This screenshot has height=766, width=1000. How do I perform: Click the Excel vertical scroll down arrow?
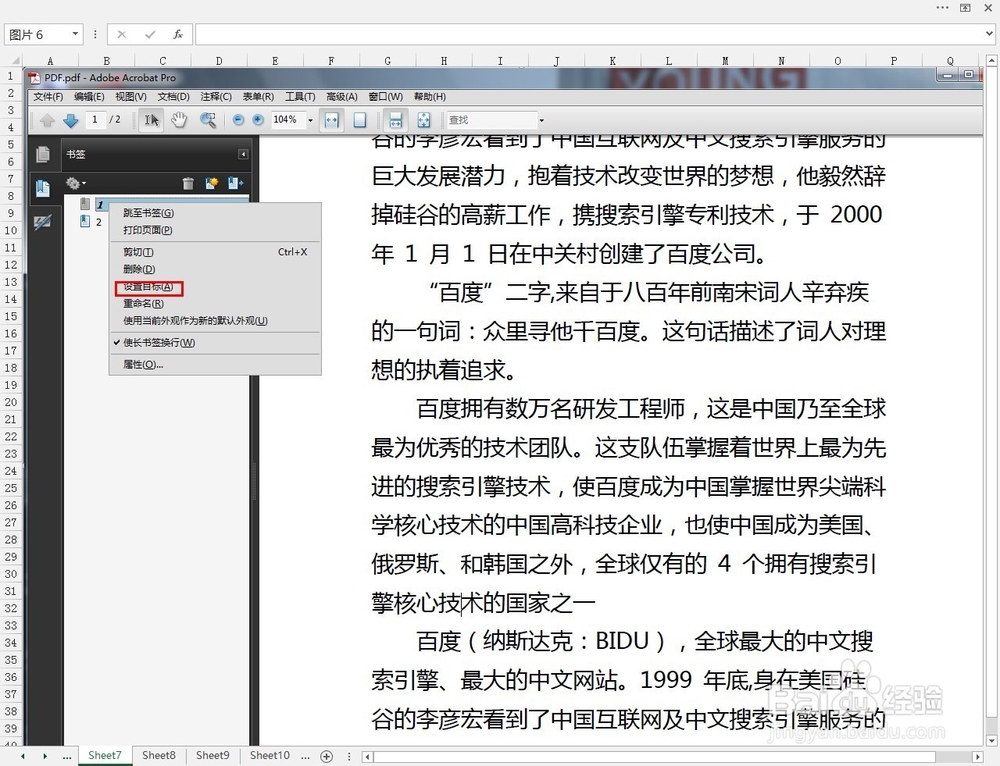click(x=991, y=740)
